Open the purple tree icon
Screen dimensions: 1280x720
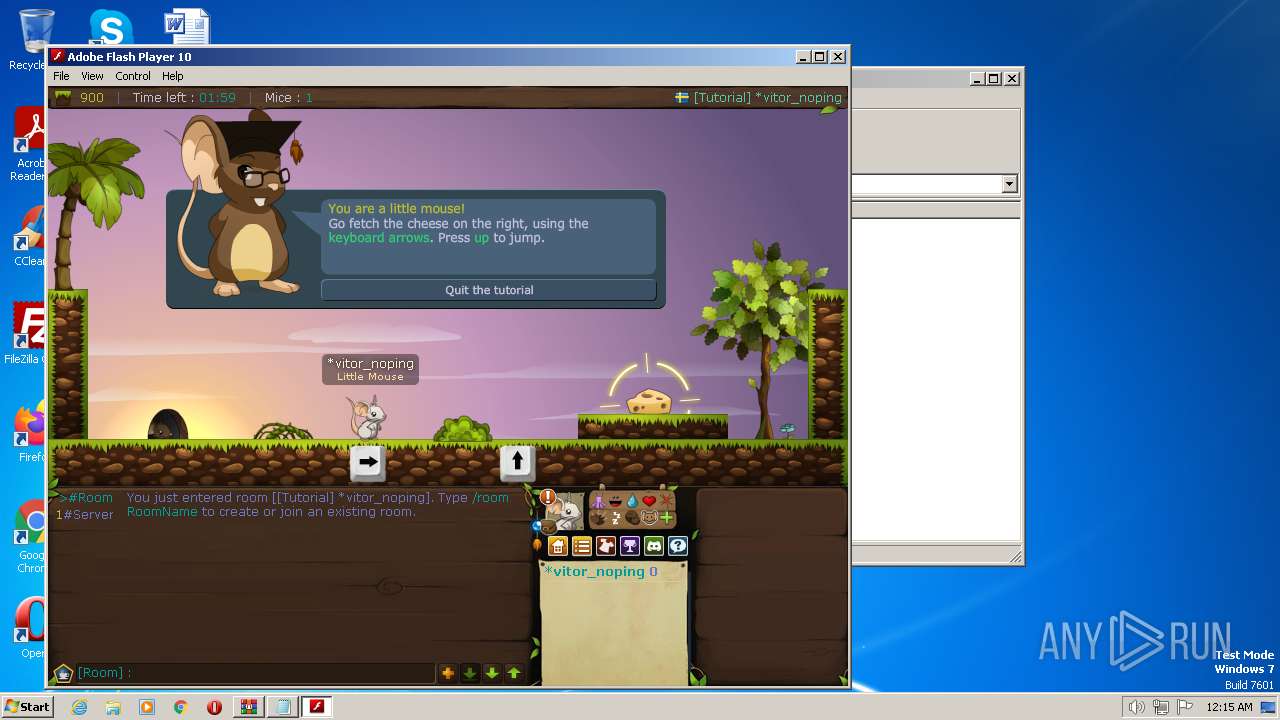coord(630,546)
